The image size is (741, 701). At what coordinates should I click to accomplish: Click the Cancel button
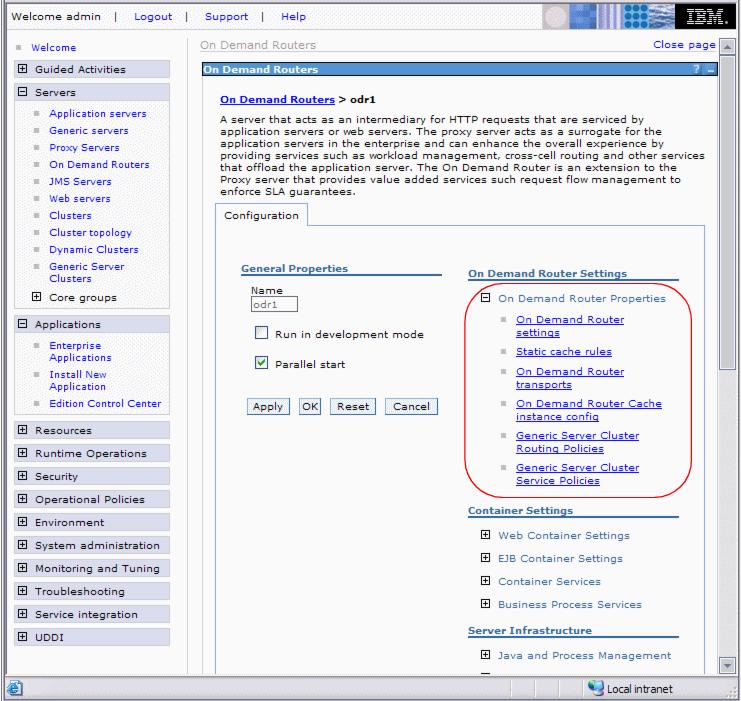tap(411, 407)
